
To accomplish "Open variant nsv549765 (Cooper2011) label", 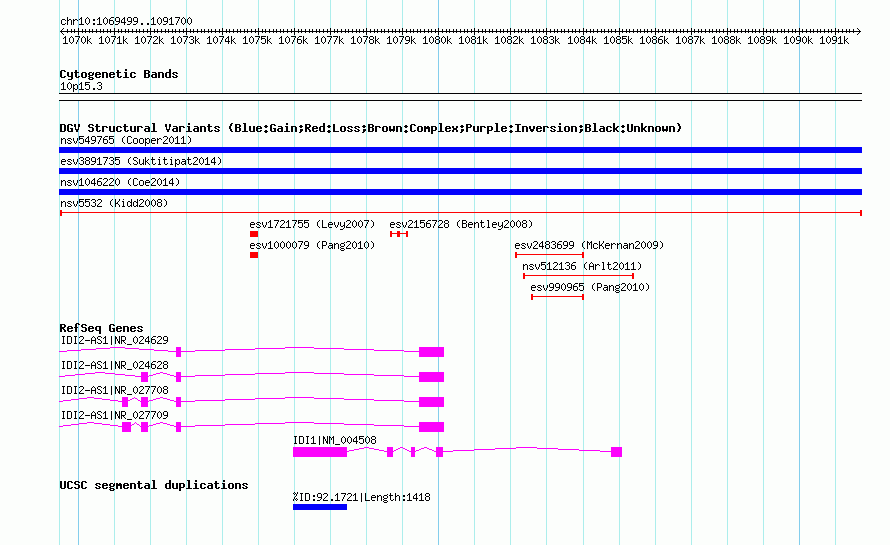I will point(126,140).
